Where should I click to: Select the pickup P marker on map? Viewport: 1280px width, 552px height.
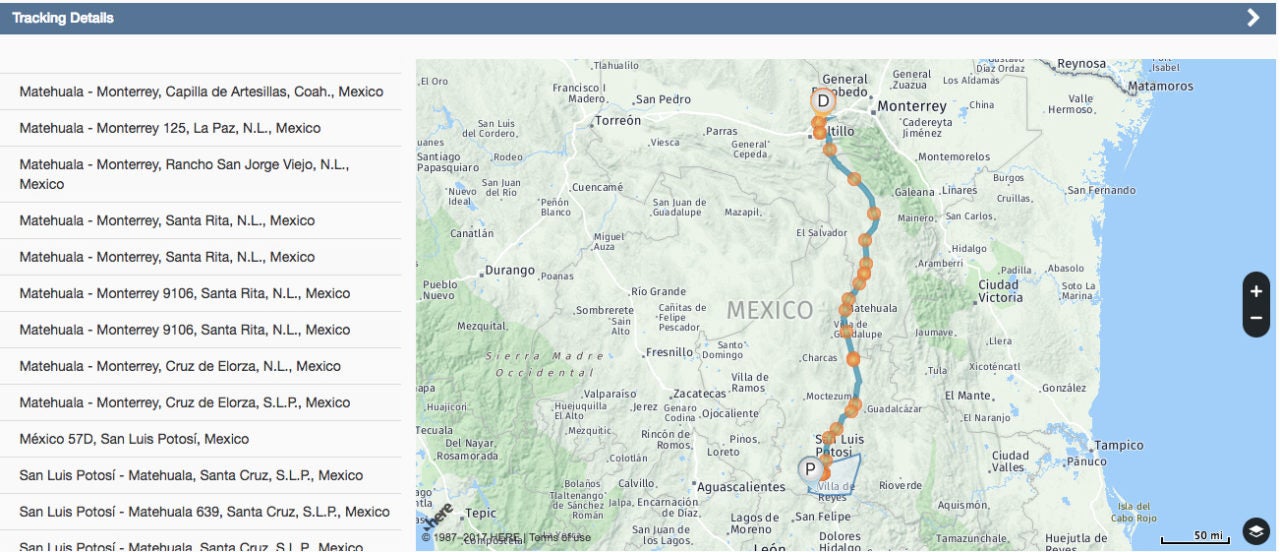(x=810, y=469)
